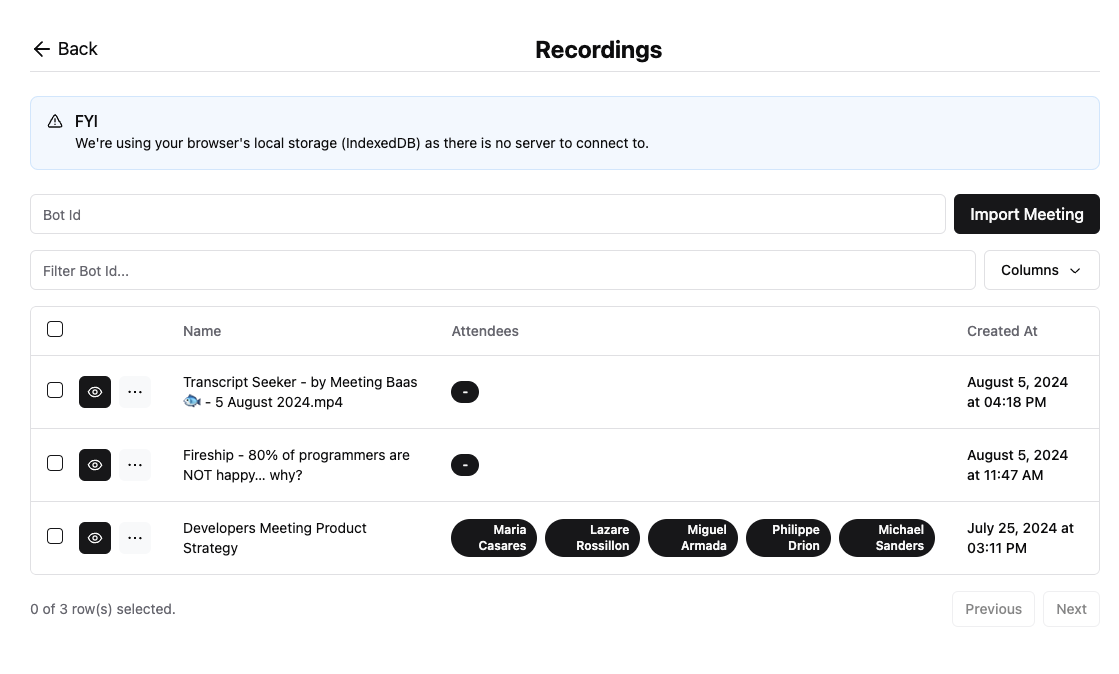The height and width of the screenshot is (674, 1119).
Task: Expand the attendees dash badge on the Fireship row
Action: point(465,464)
